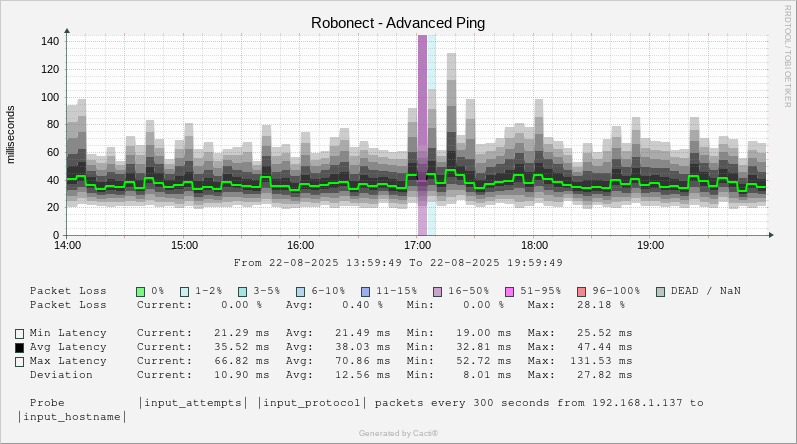This screenshot has width=797, height=444.
Task: Click the 16-50% packet loss swatch
Action: click(437, 292)
